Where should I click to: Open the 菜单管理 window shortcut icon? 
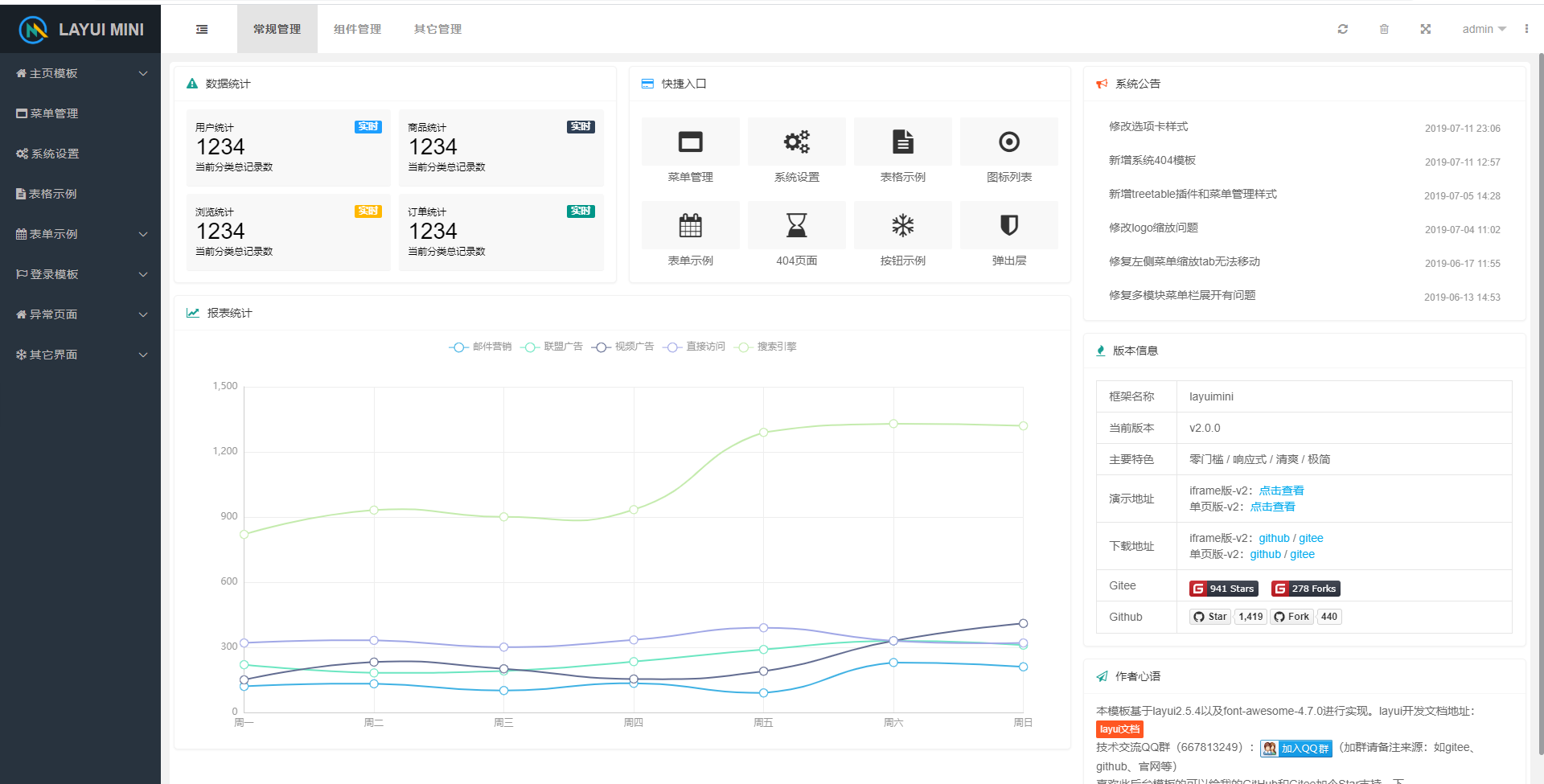[x=690, y=142]
